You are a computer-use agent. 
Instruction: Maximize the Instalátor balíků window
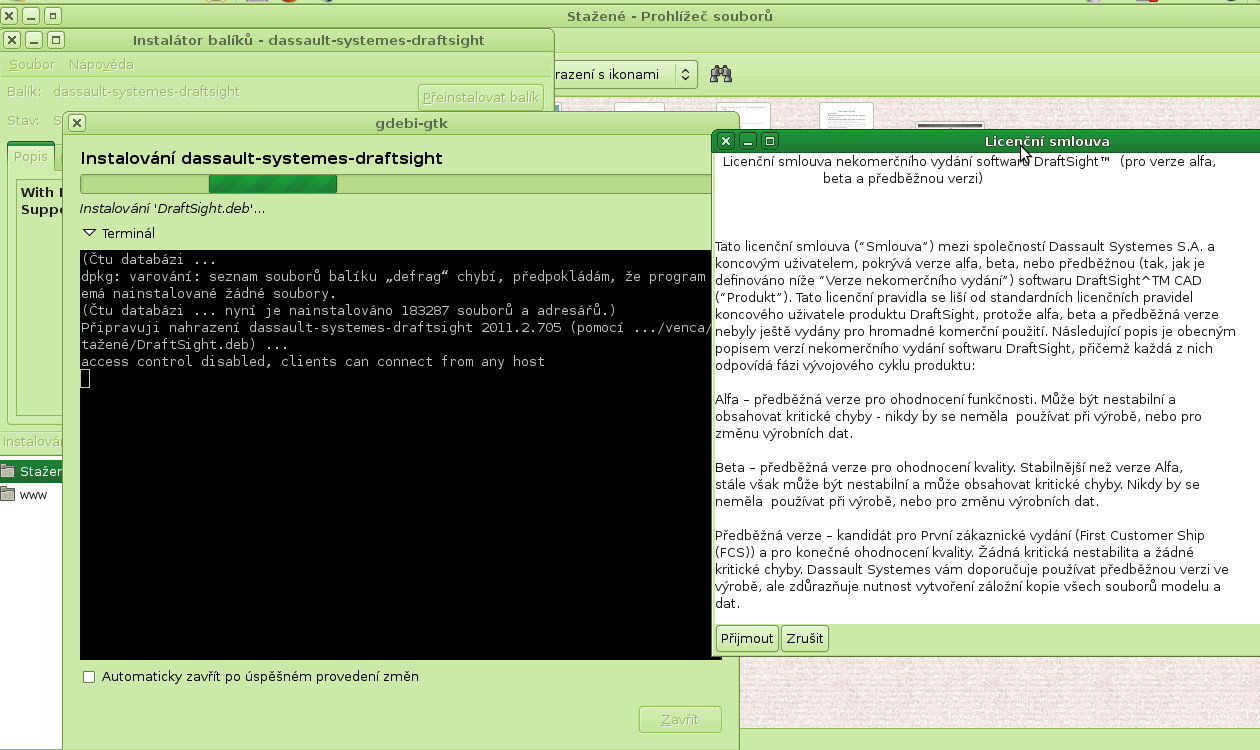pyautogui.click(x=56, y=40)
